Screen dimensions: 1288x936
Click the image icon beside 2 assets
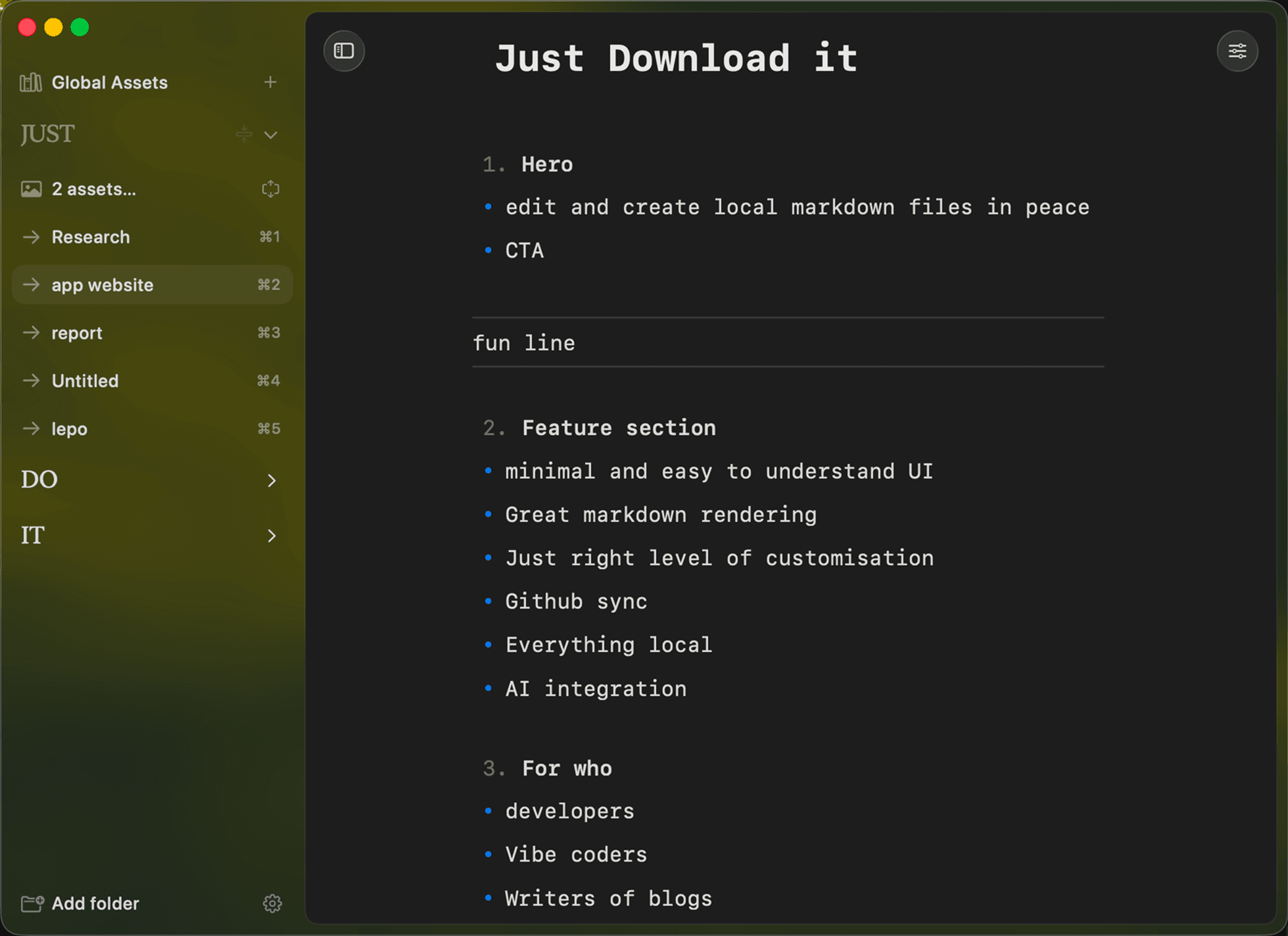tap(31, 189)
